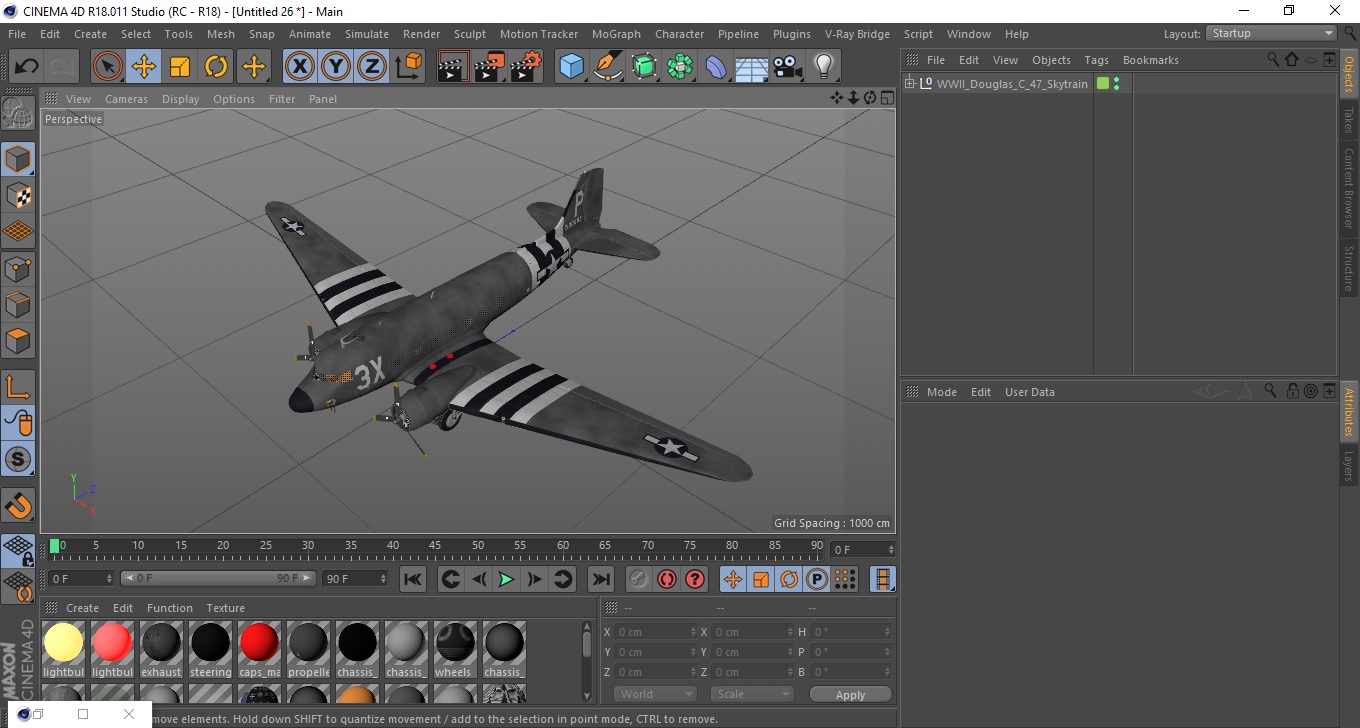Add a Floor environment object
The width and height of the screenshot is (1360, 728).
point(752,67)
